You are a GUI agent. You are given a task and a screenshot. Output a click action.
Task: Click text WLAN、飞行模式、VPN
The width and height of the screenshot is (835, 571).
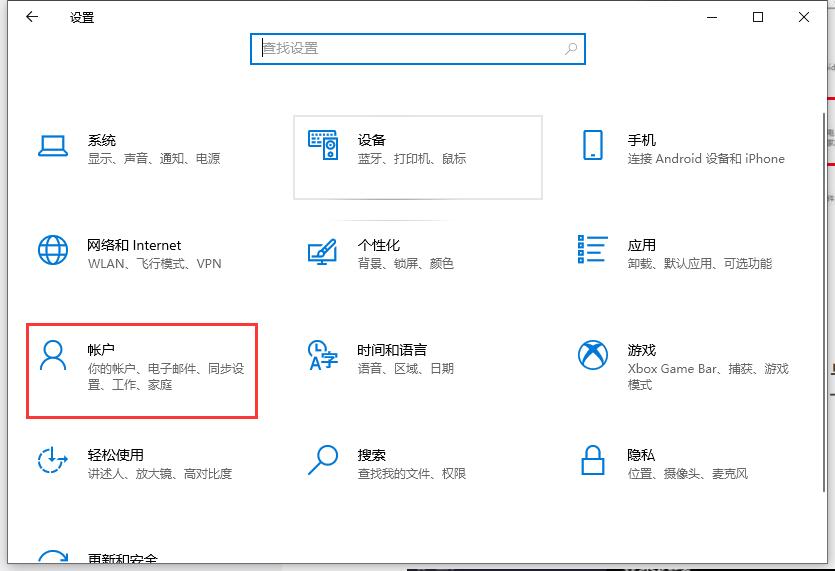tap(154, 264)
